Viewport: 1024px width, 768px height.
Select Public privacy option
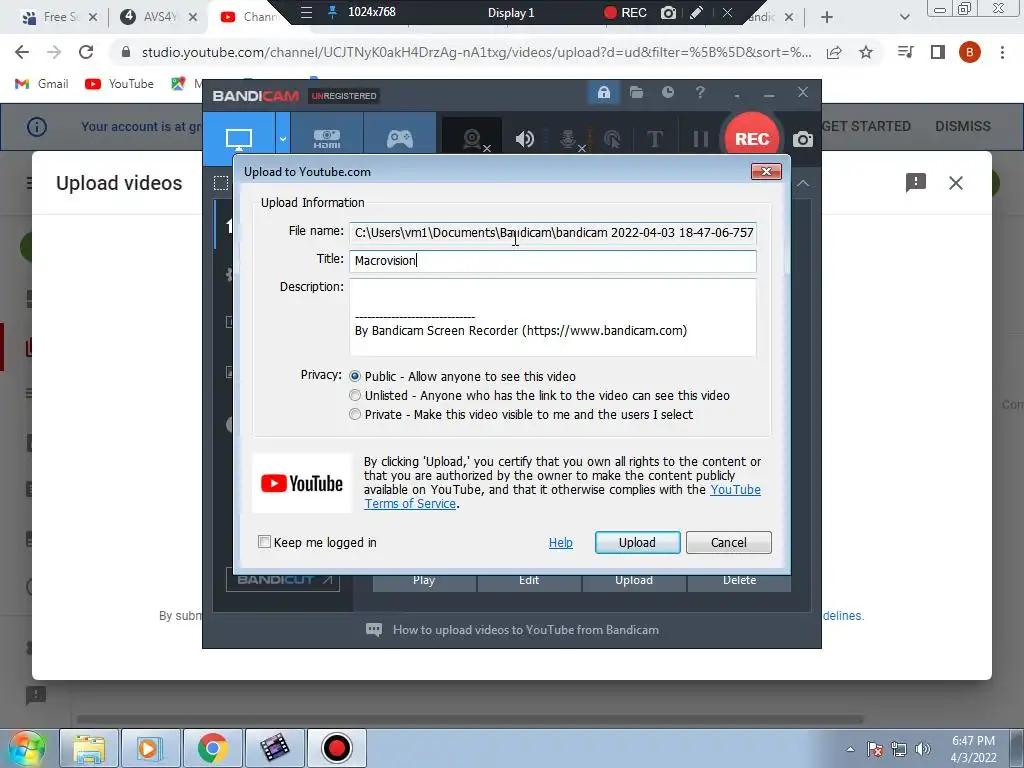355,376
